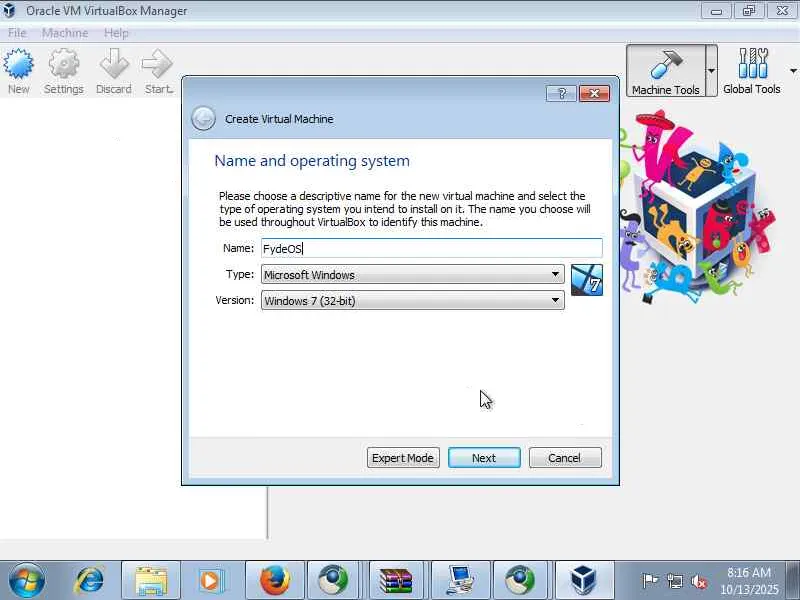The image size is (800, 600).
Task: Click the New machine toolbar icon
Action: (x=18, y=71)
